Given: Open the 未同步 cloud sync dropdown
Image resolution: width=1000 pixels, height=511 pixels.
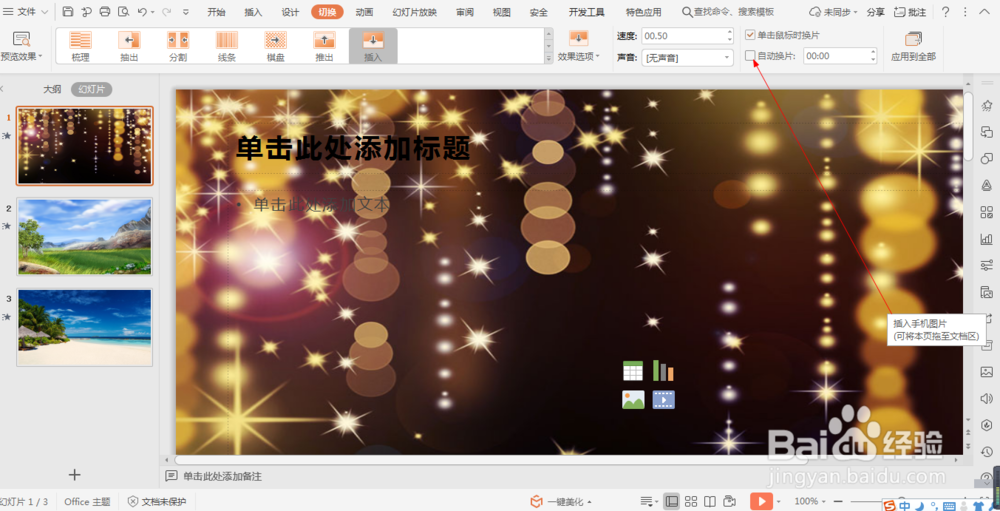Looking at the screenshot, I should pyautogui.click(x=834, y=12).
